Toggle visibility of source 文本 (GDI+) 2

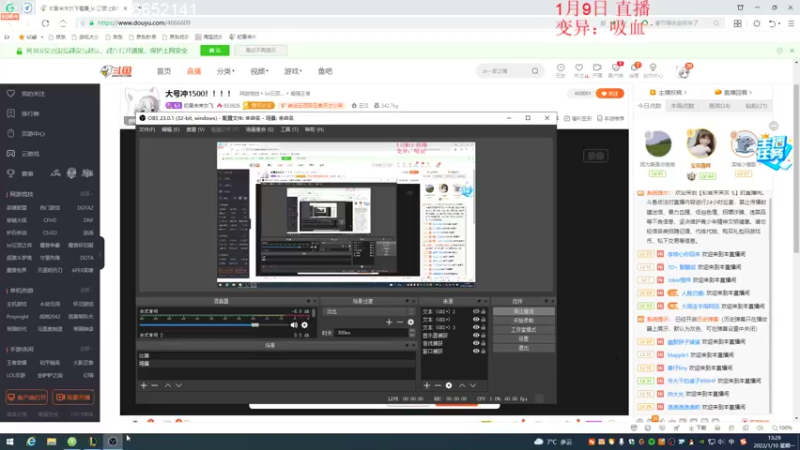(x=476, y=311)
